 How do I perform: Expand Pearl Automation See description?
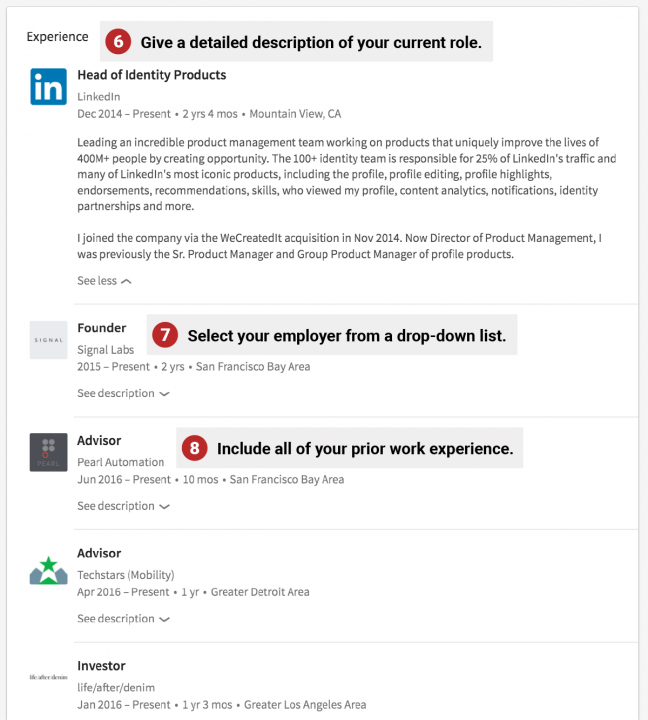click(123, 506)
